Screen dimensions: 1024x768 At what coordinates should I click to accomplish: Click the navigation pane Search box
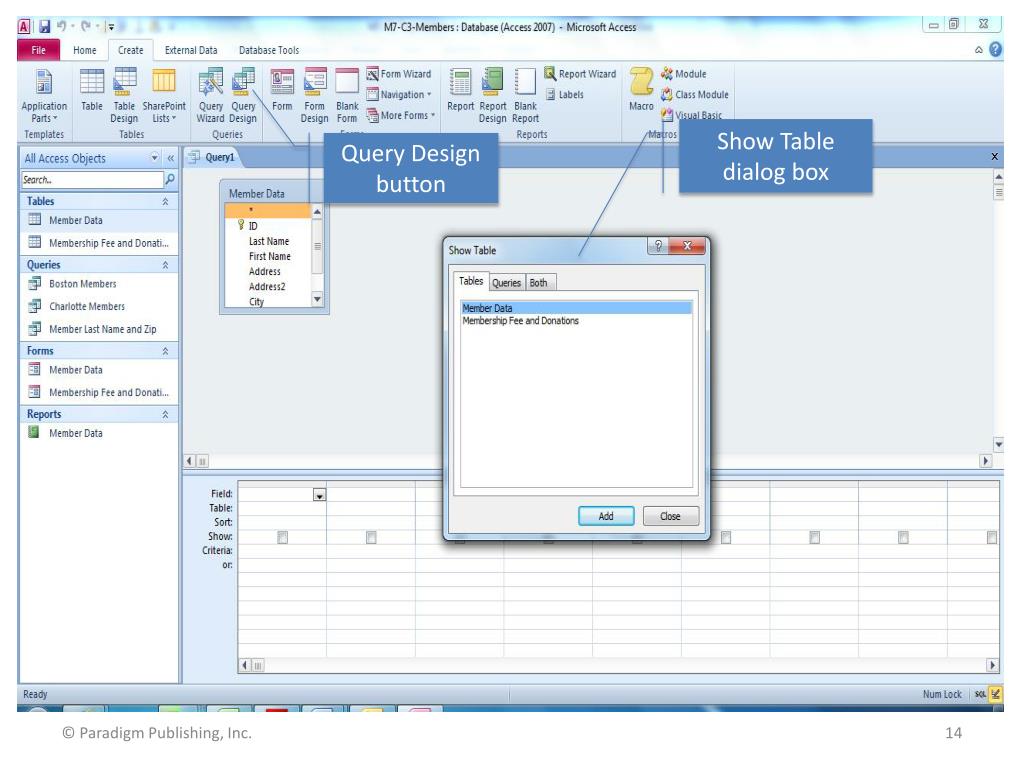92,180
